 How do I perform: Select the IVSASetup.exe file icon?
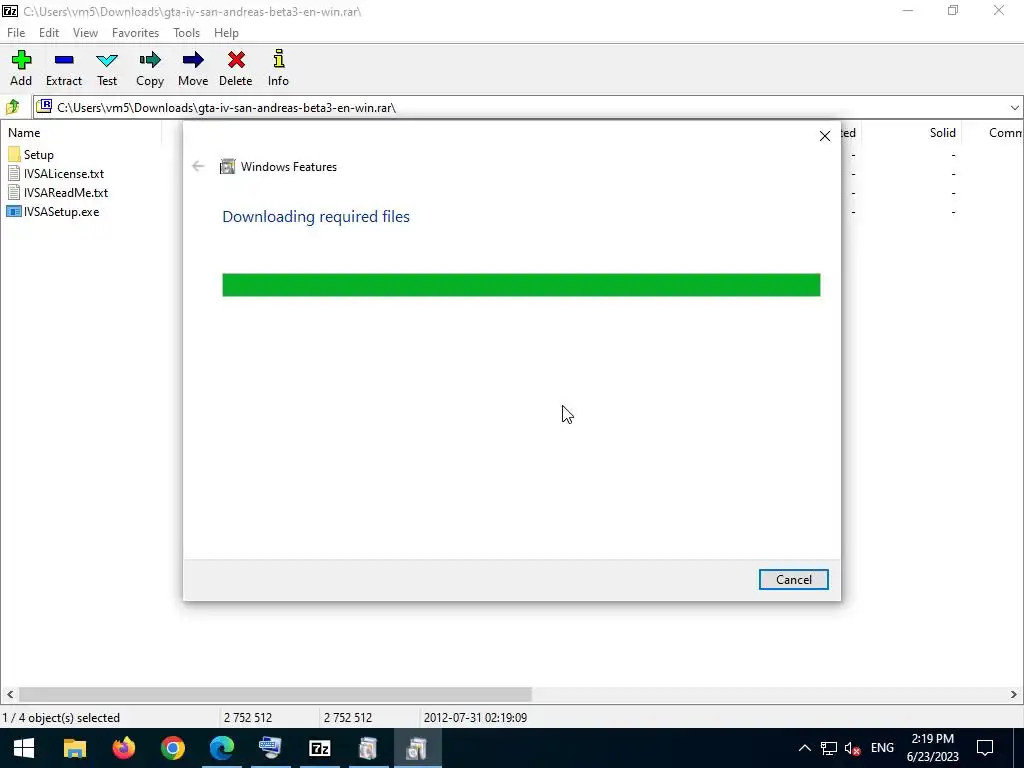14,212
